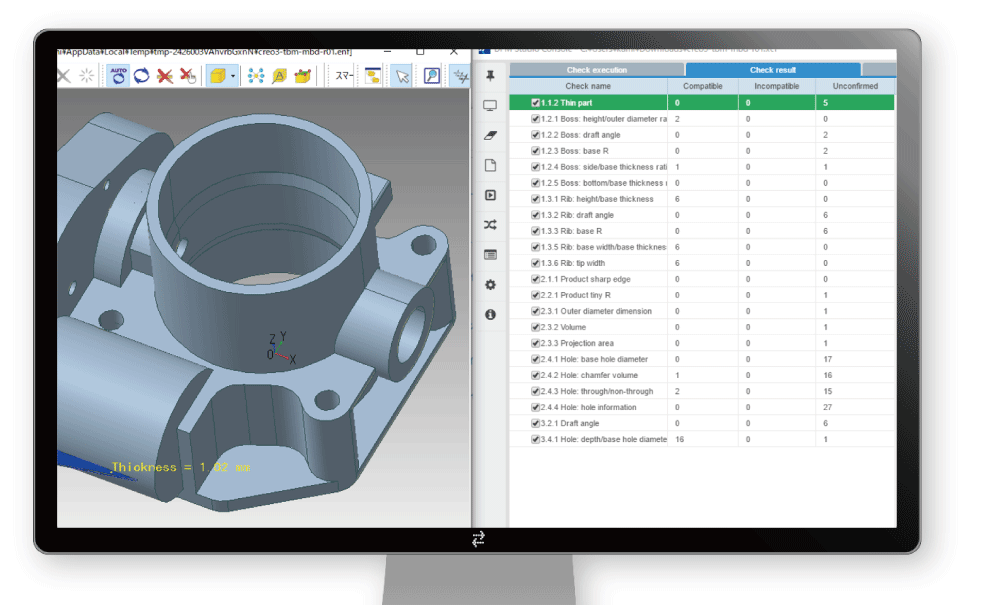Uncheck the '1.3.1 Rib: height/base thickness' checkbox

(536, 199)
